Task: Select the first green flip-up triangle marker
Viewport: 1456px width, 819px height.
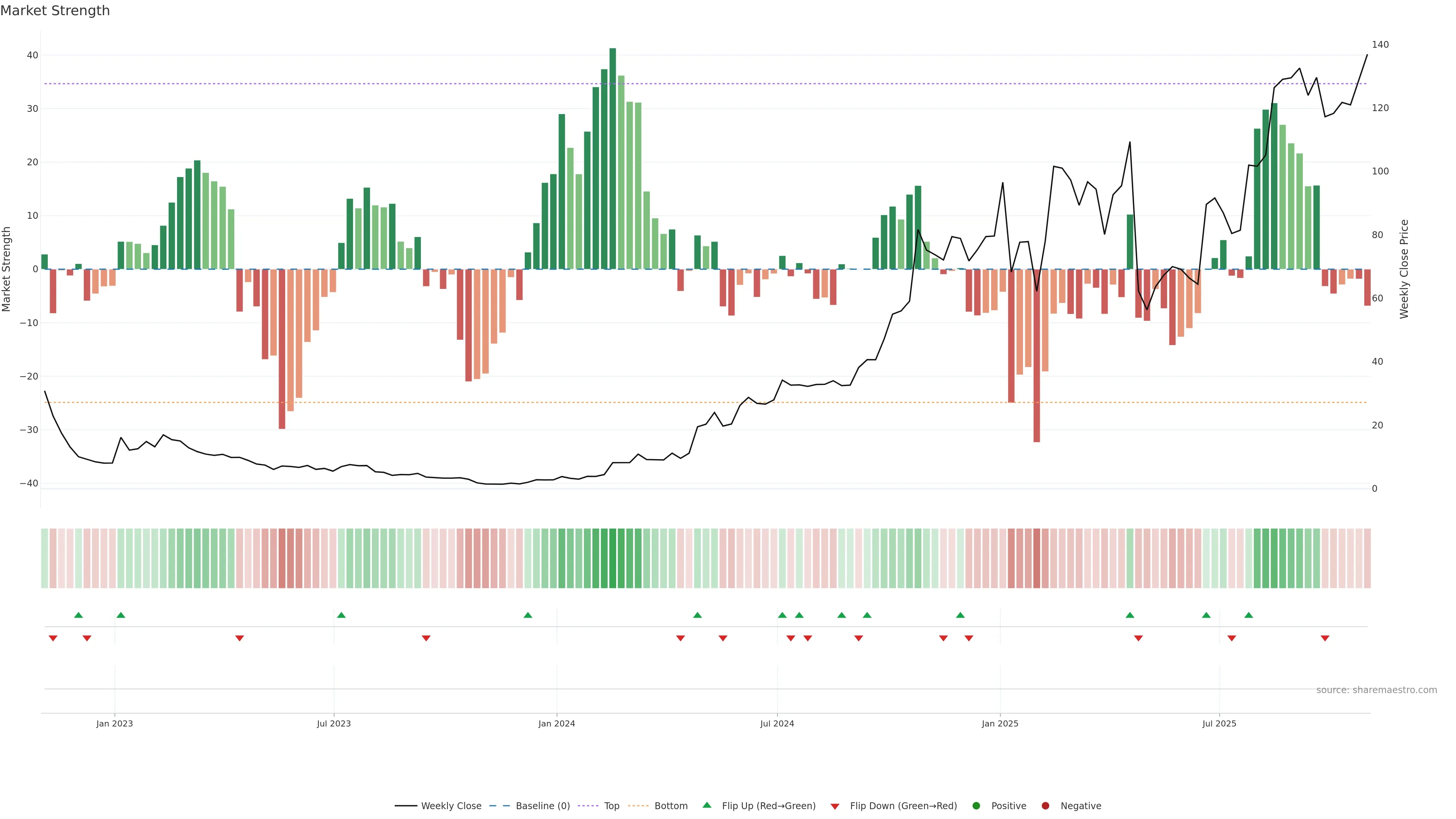Action: tap(78, 615)
